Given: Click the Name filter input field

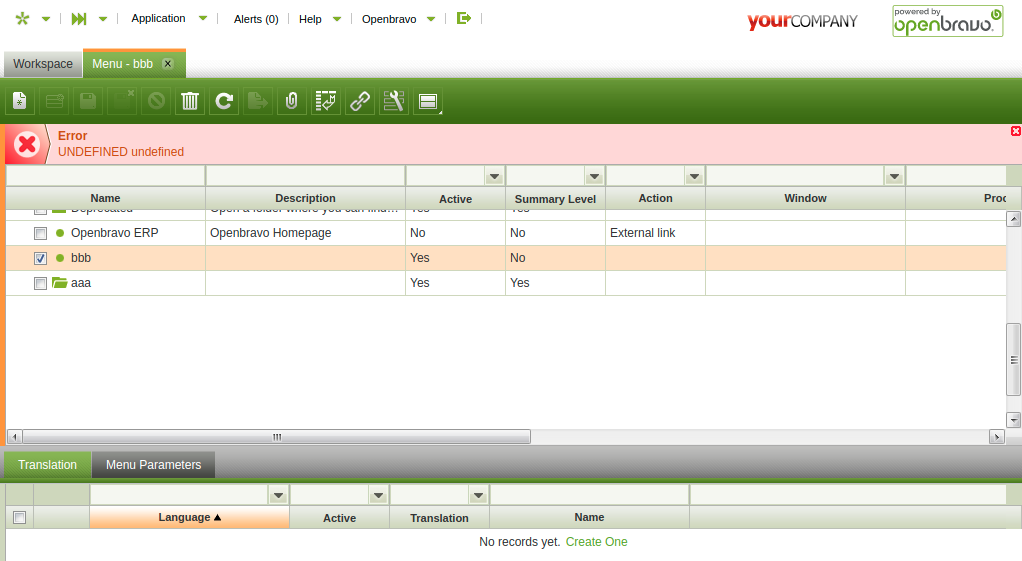Looking at the screenshot, I should coord(106,176).
